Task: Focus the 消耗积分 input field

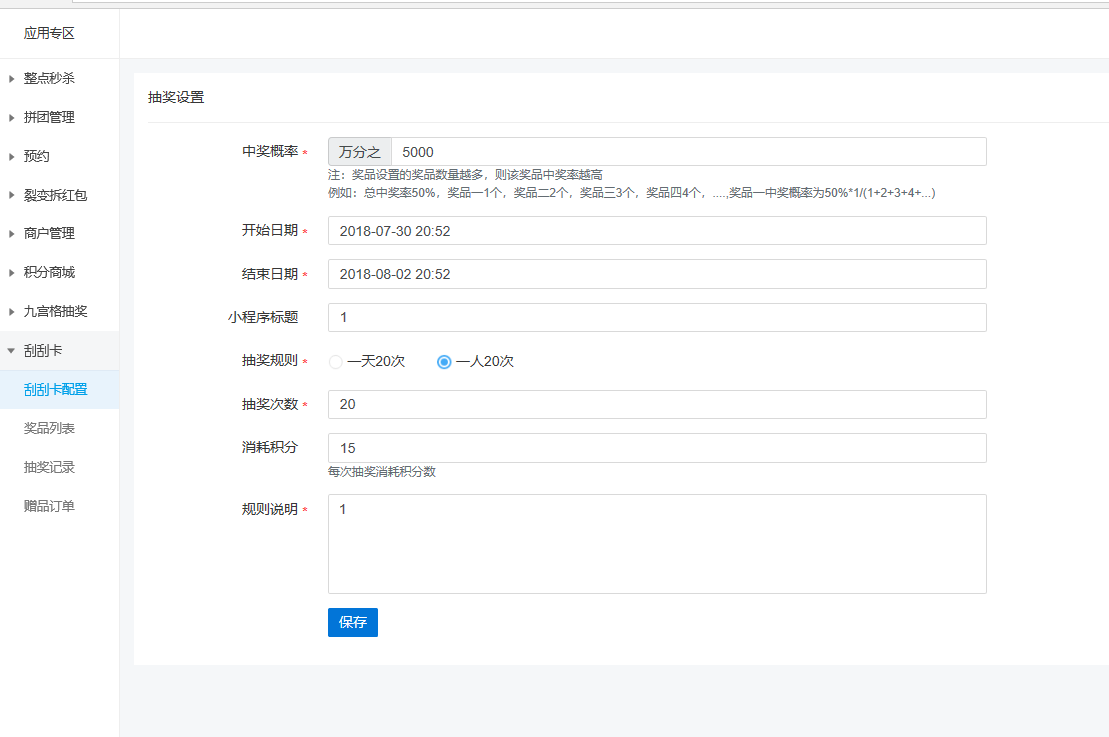Action: tap(657, 448)
